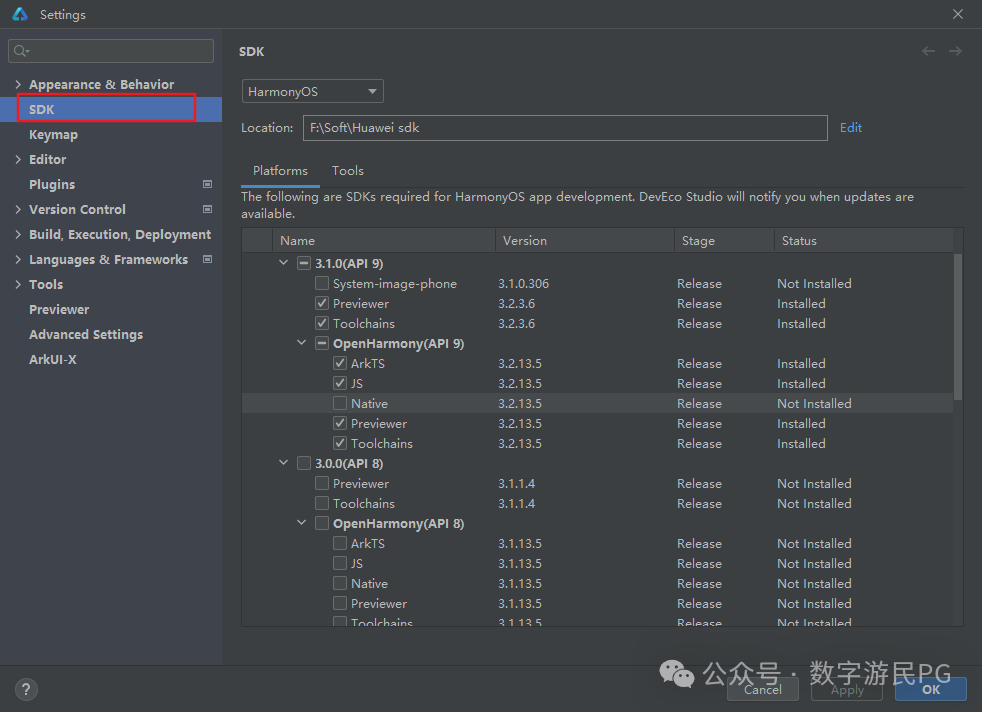
Task: Uncheck Previewer version 3.2.13.5
Action: pos(340,423)
